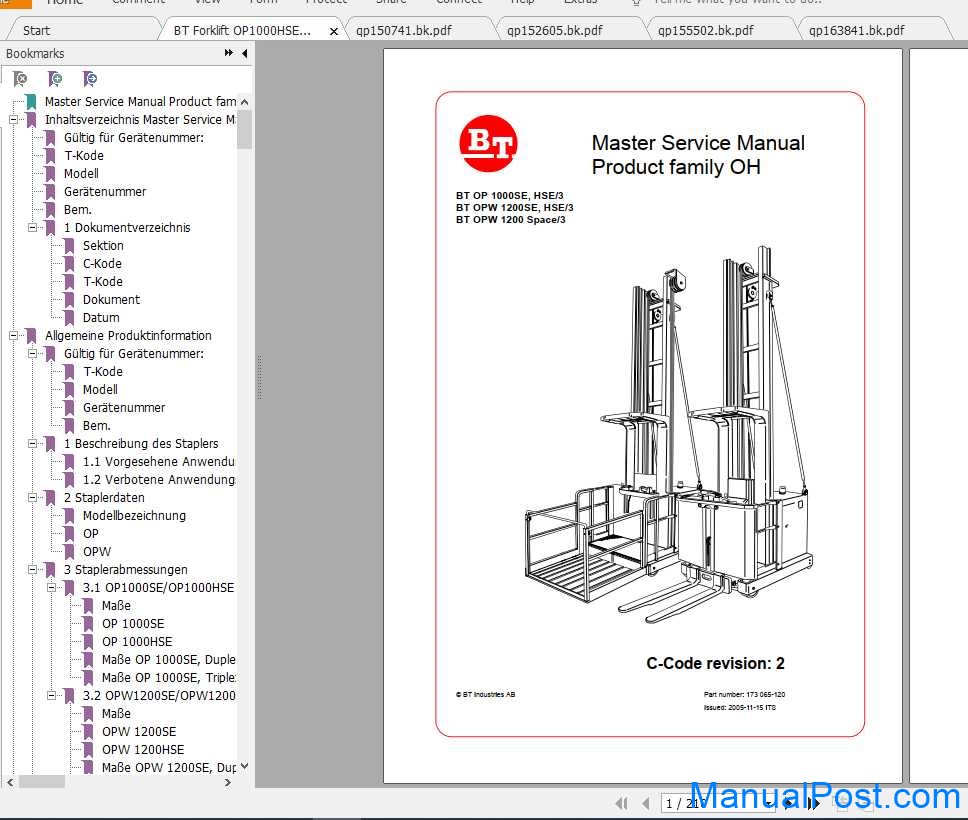
Task: Open the Maße OPW 1200SE, Duplex bookmark
Action: pyautogui.click(x=169, y=768)
